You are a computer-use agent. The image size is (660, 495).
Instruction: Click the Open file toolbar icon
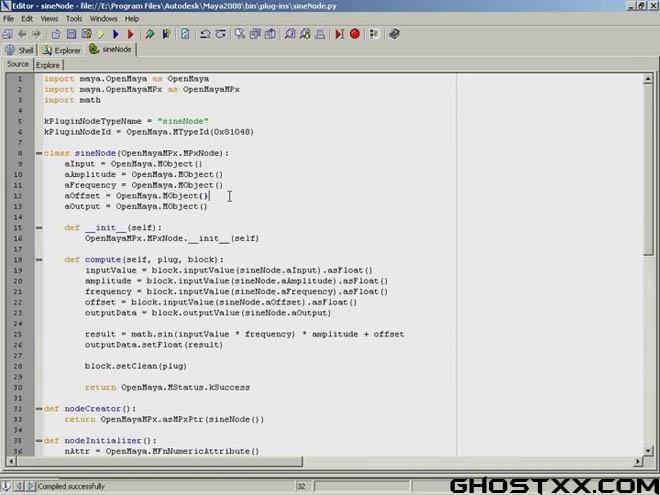pyautogui.click(x=56, y=34)
